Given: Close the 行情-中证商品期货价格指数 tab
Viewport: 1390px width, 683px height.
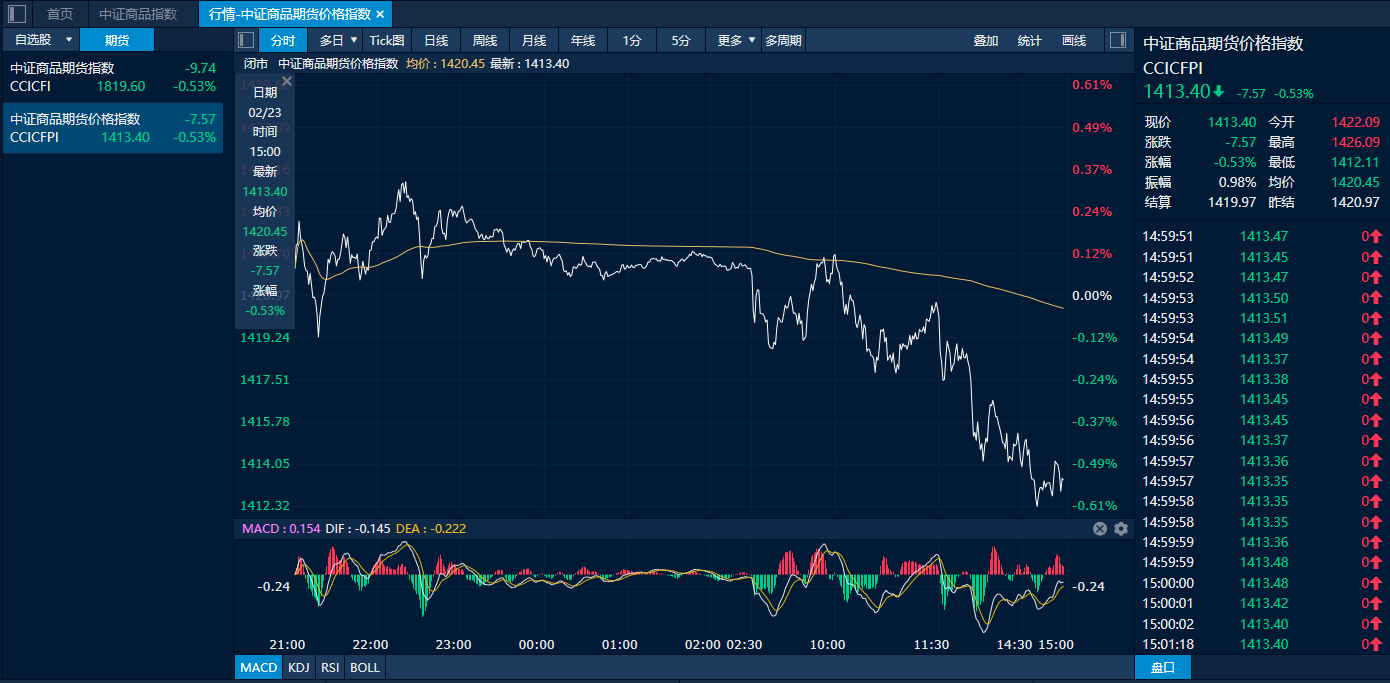Looking at the screenshot, I should [x=380, y=14].
